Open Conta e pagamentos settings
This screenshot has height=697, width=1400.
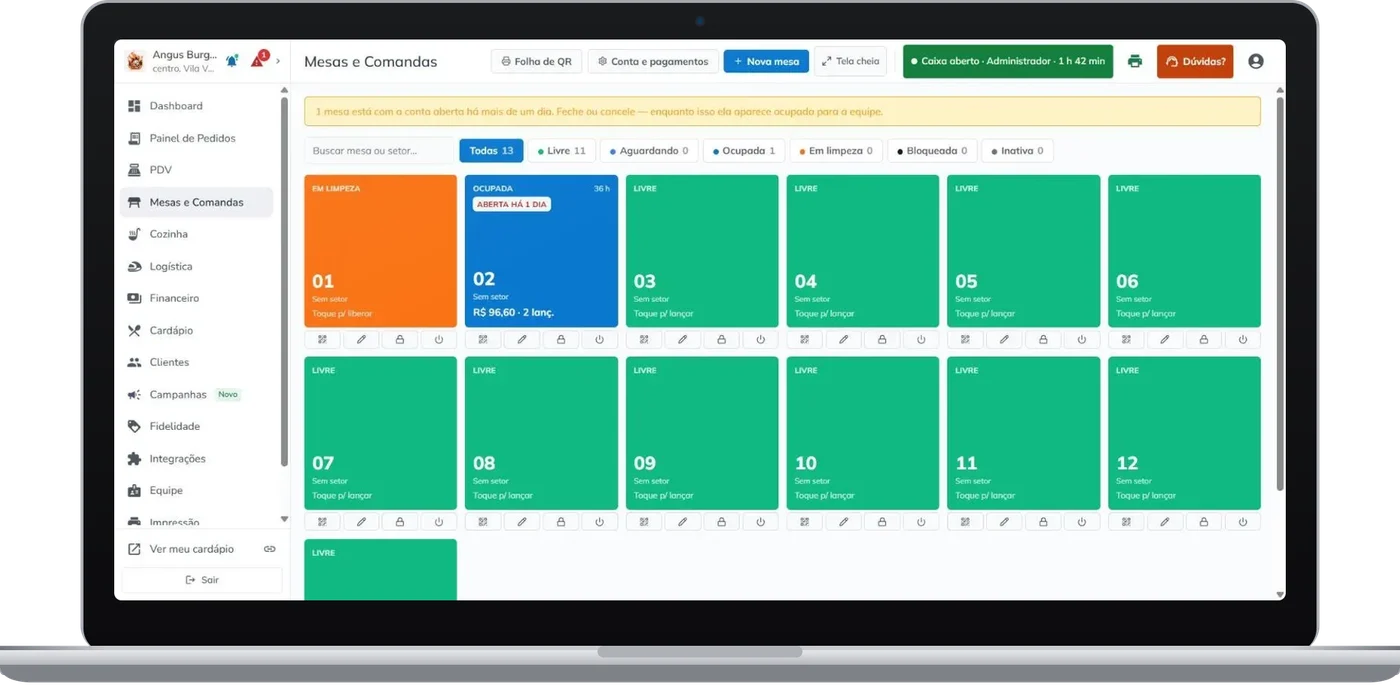(x=653, y=61)
